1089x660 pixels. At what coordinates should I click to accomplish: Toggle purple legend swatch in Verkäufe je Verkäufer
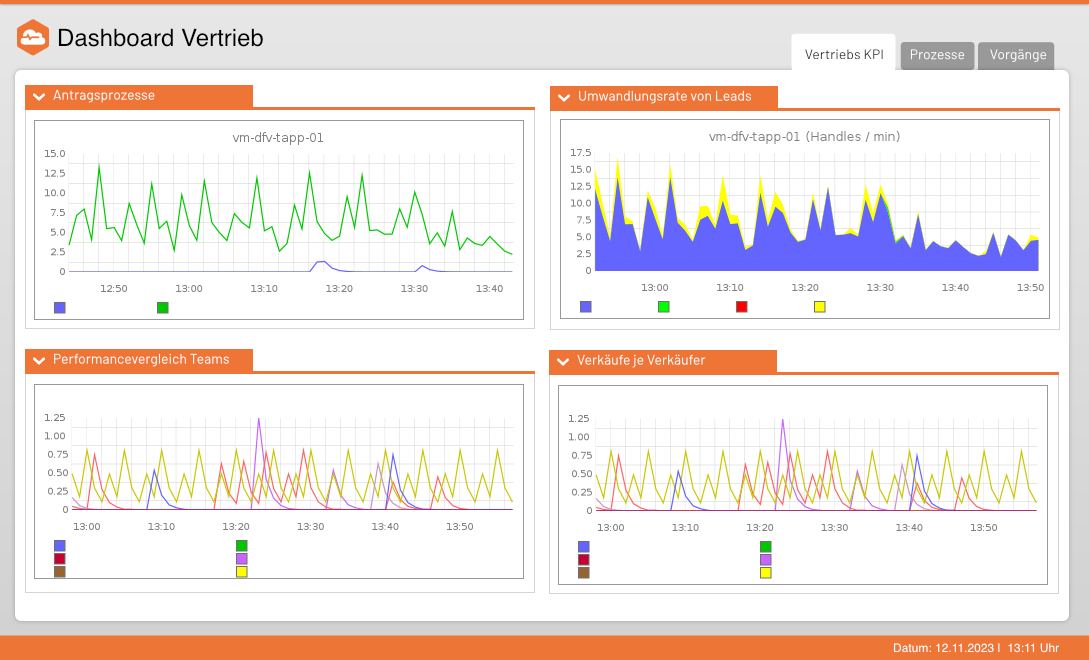pyautogui.click(x=765, y=560)
